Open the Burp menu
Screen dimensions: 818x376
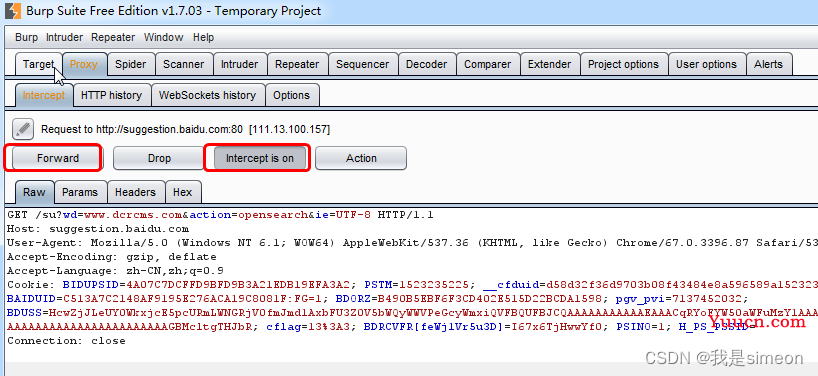pos(26,37)
